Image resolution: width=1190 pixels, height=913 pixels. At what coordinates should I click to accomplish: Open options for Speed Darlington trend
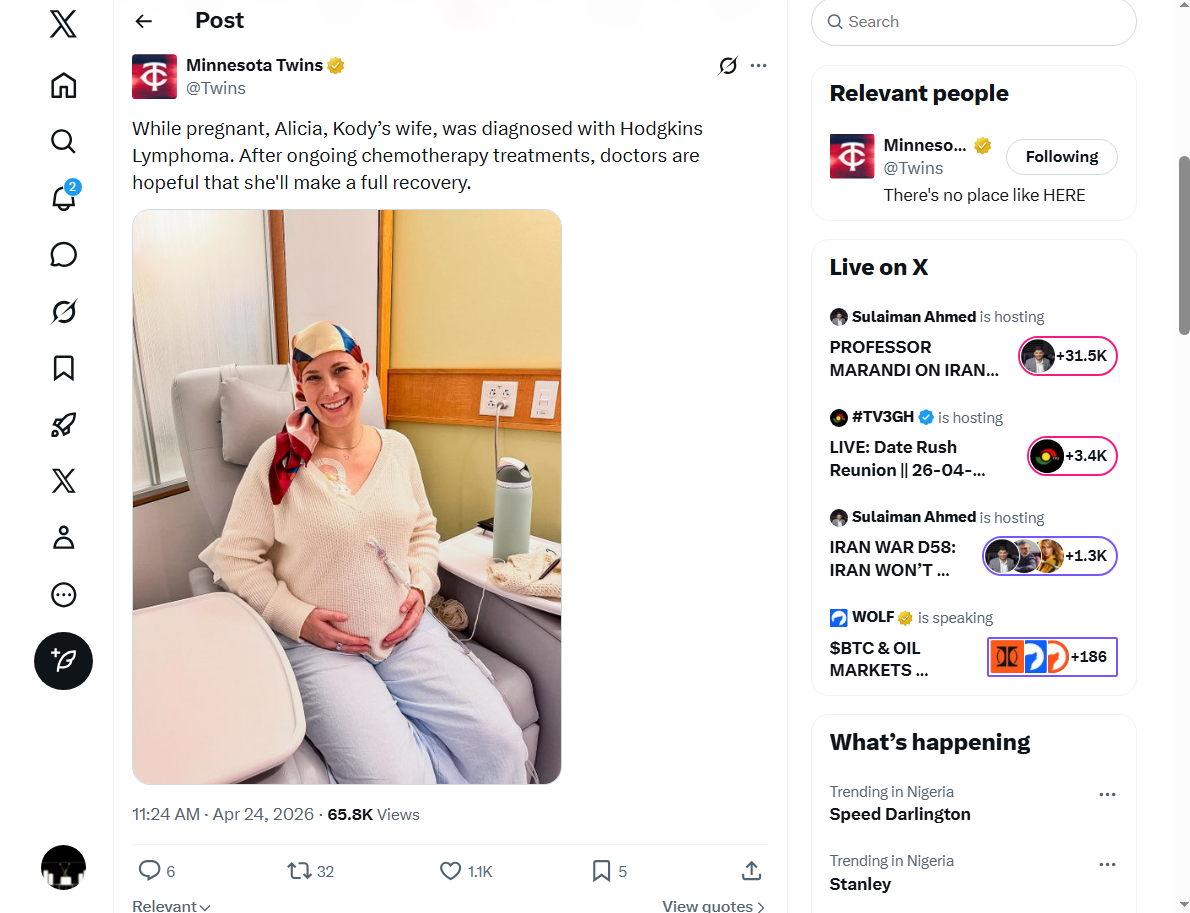1107,795
